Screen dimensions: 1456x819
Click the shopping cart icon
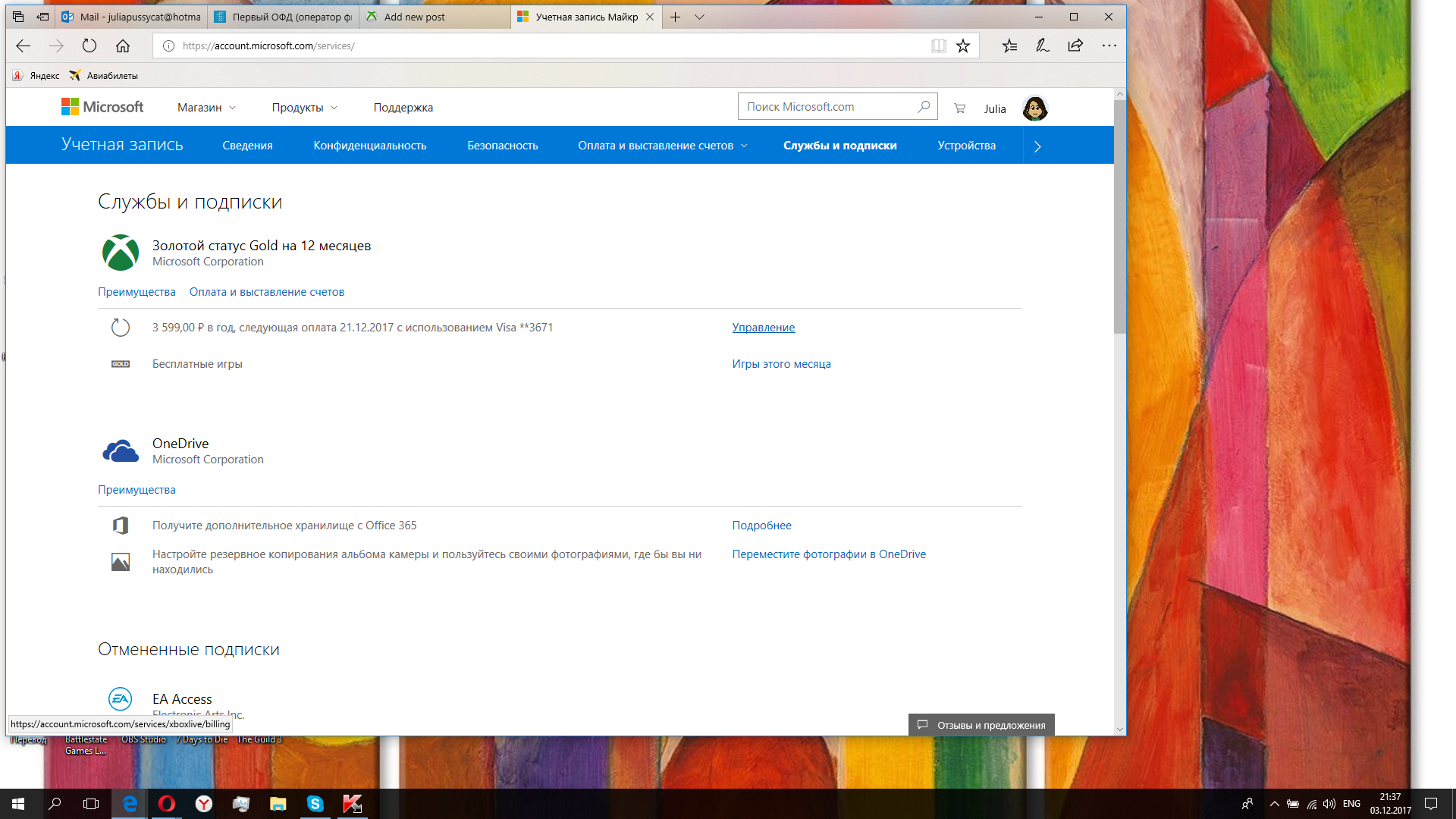[x=959, y=108]
